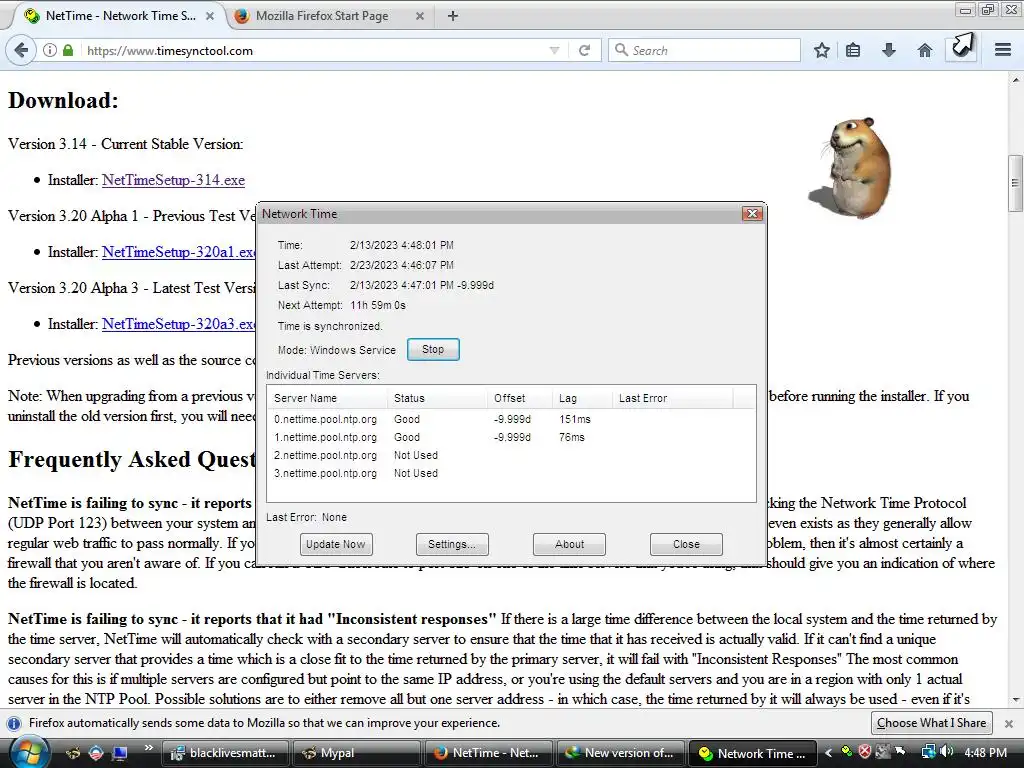Click 'Choose What I Share' button
Screen dimensions: 1024x768
931,723
